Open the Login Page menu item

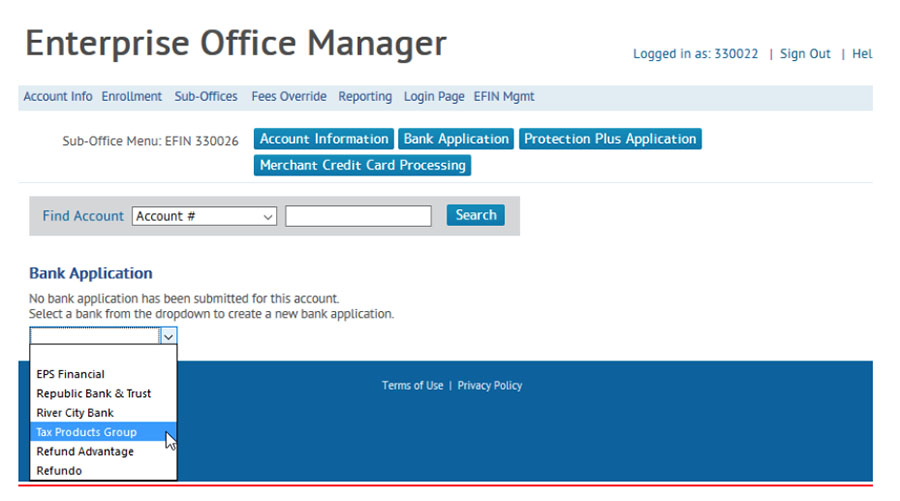tap(434, 96)
